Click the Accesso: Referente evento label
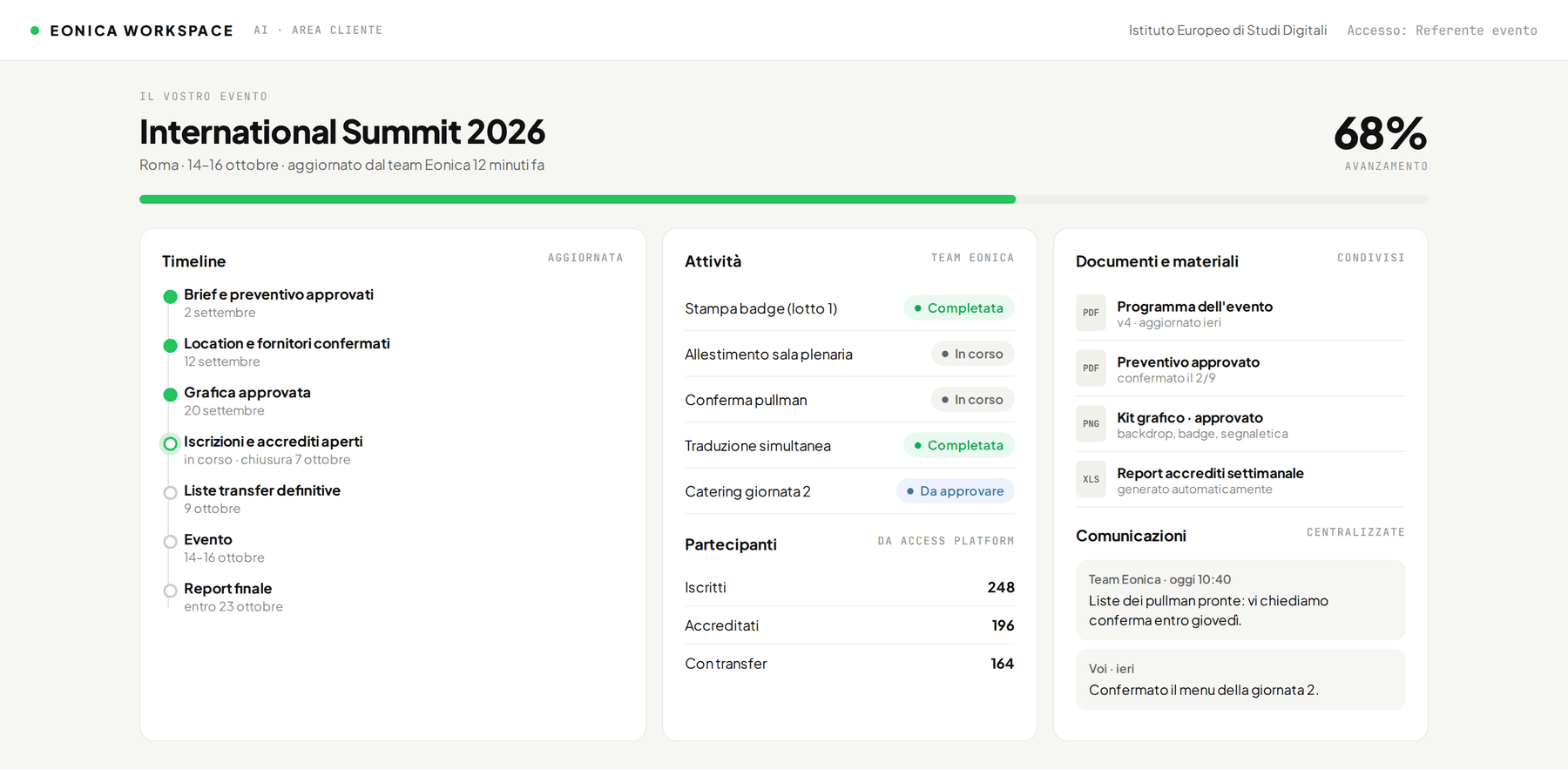Viewport: 1568px width, 770px height. click(x=1442, y=30)
